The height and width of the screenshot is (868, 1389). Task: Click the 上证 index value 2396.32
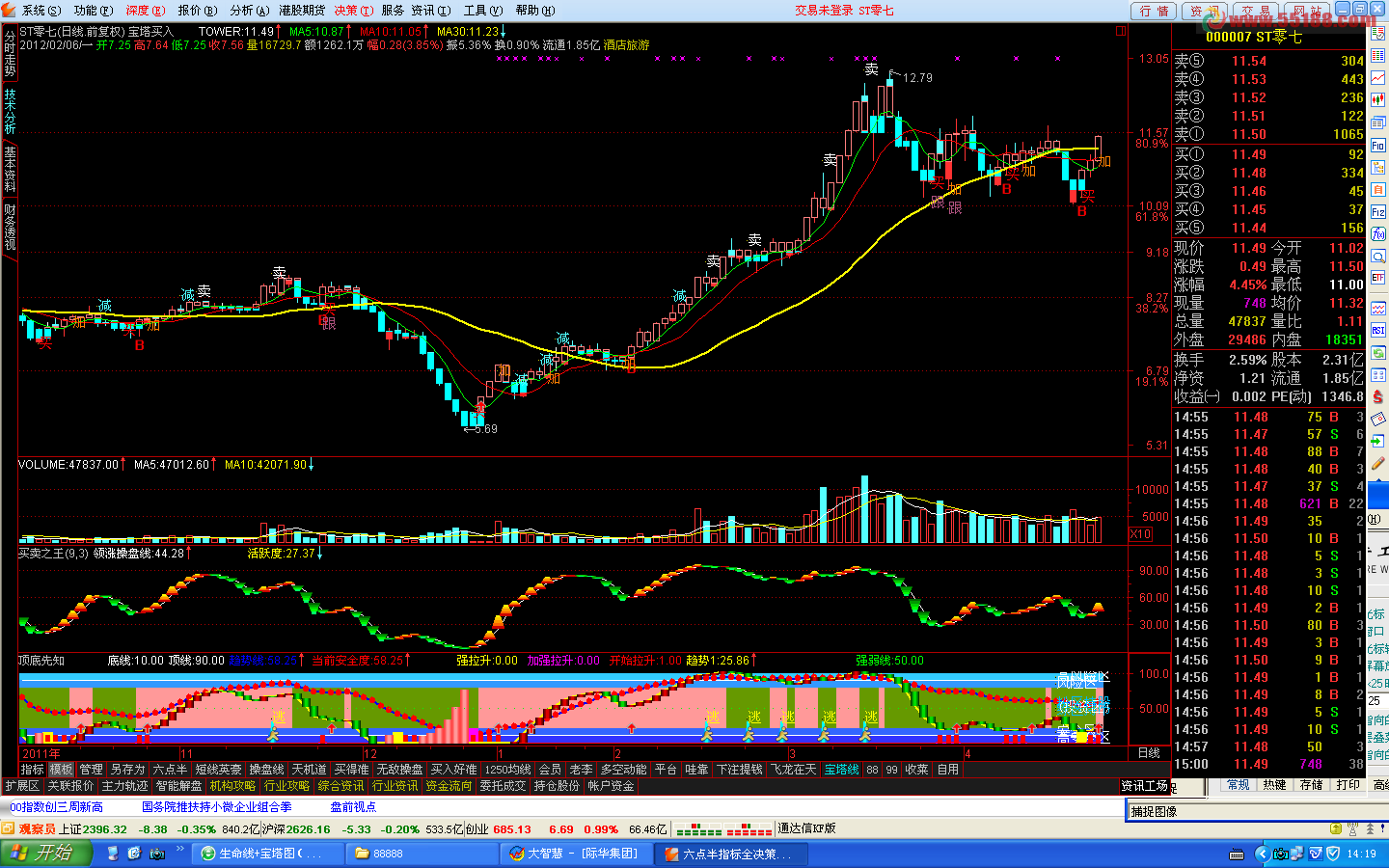tap(105, 829)
